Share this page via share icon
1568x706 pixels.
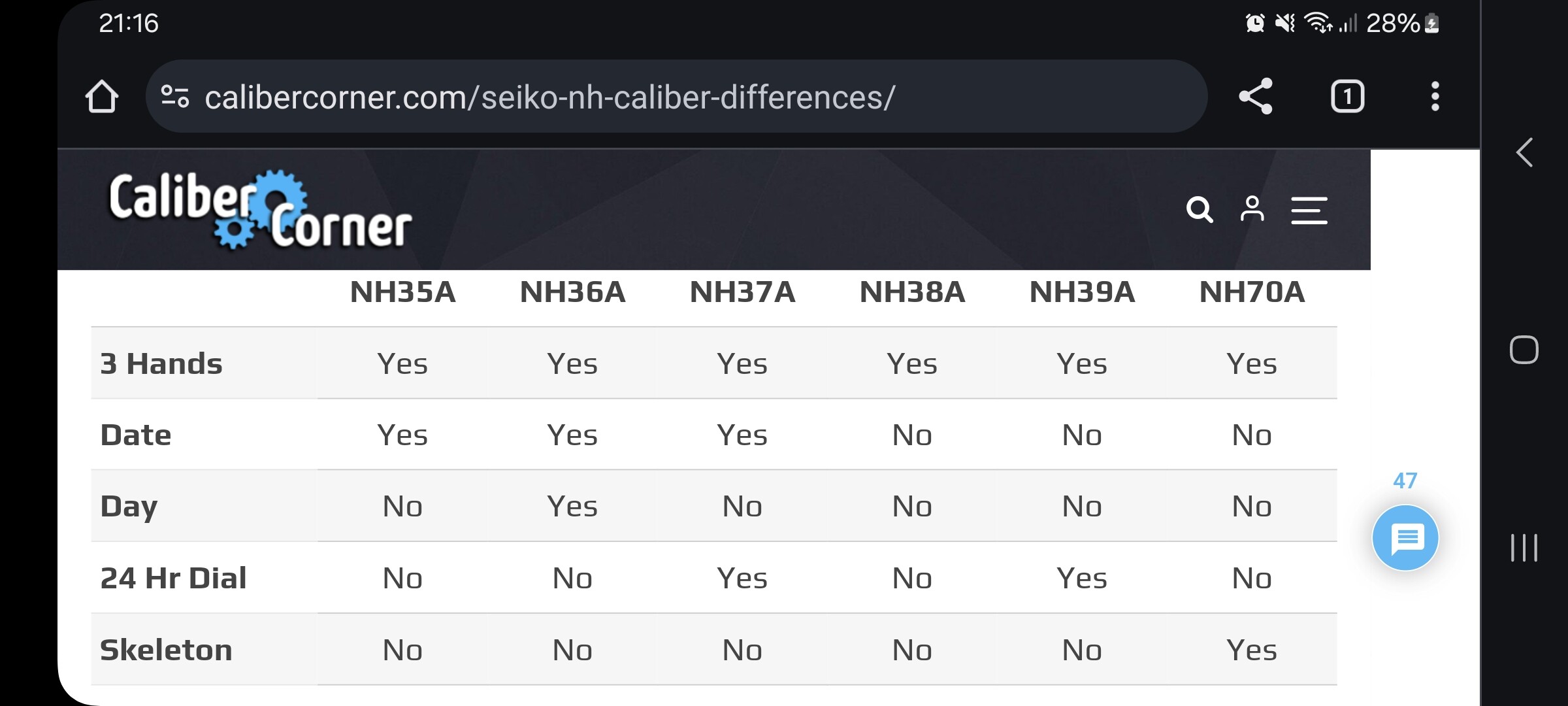[x=1256, y=96]
